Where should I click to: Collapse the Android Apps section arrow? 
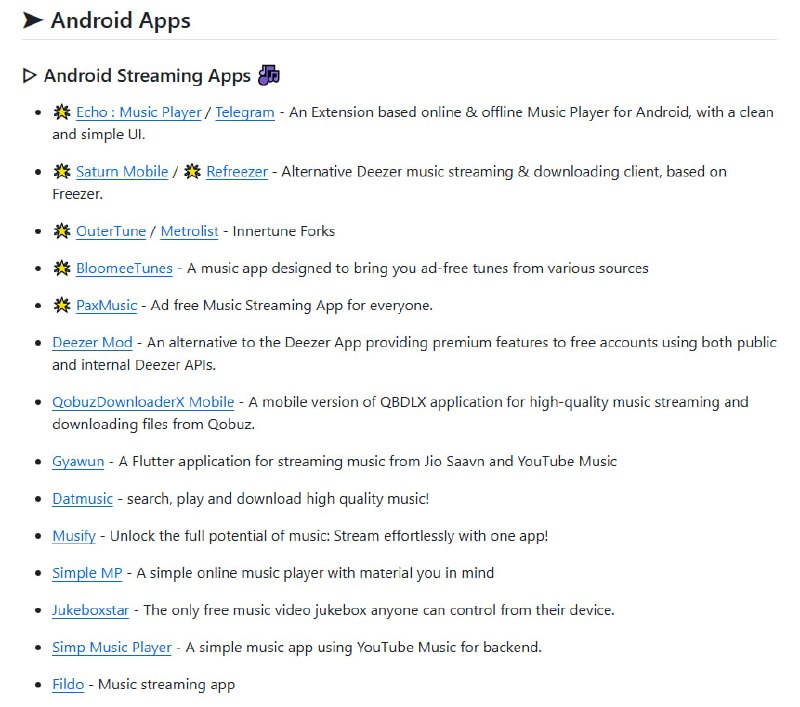point(33,20)
